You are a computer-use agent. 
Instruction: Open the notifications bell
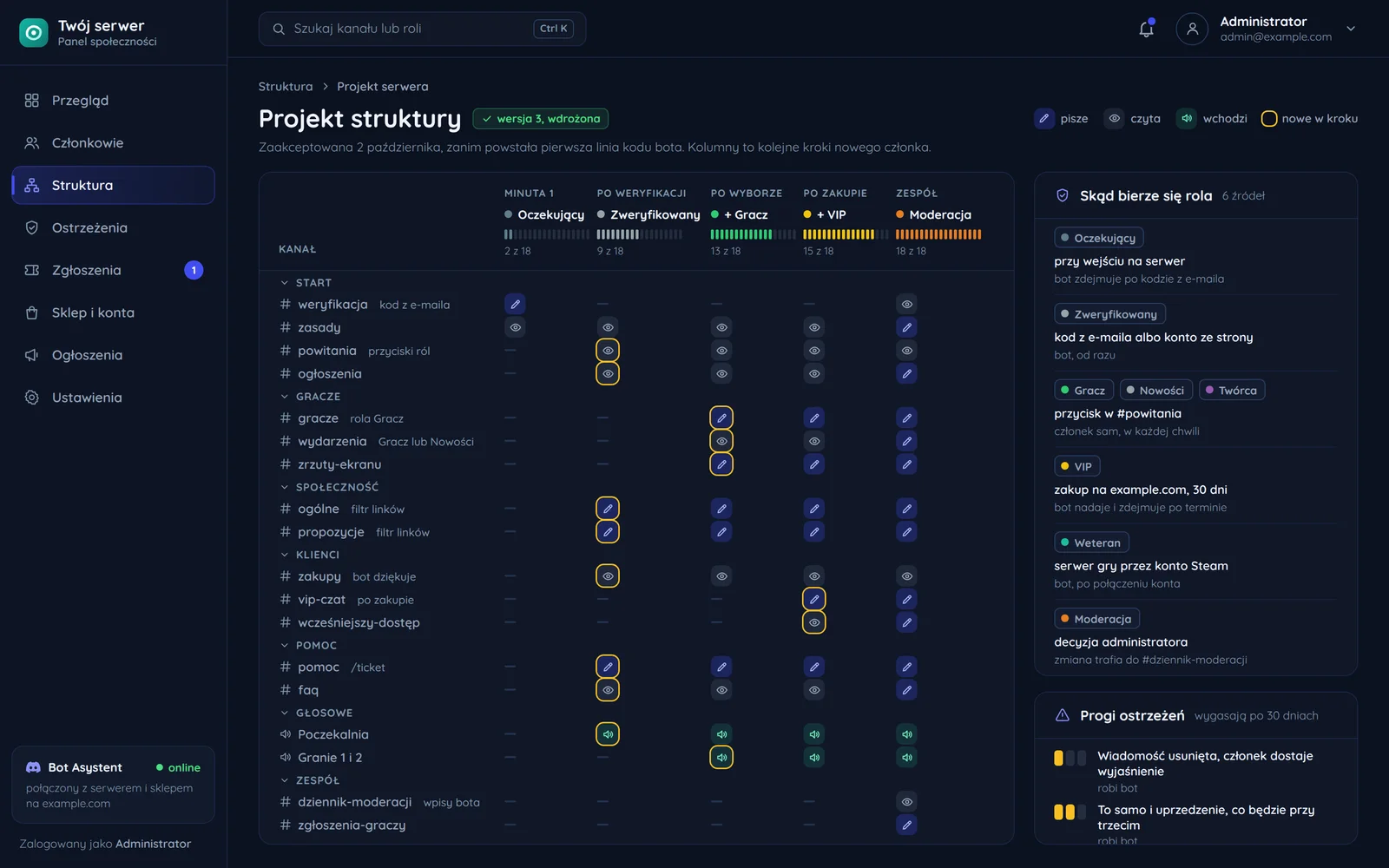tap(1146, 29)
